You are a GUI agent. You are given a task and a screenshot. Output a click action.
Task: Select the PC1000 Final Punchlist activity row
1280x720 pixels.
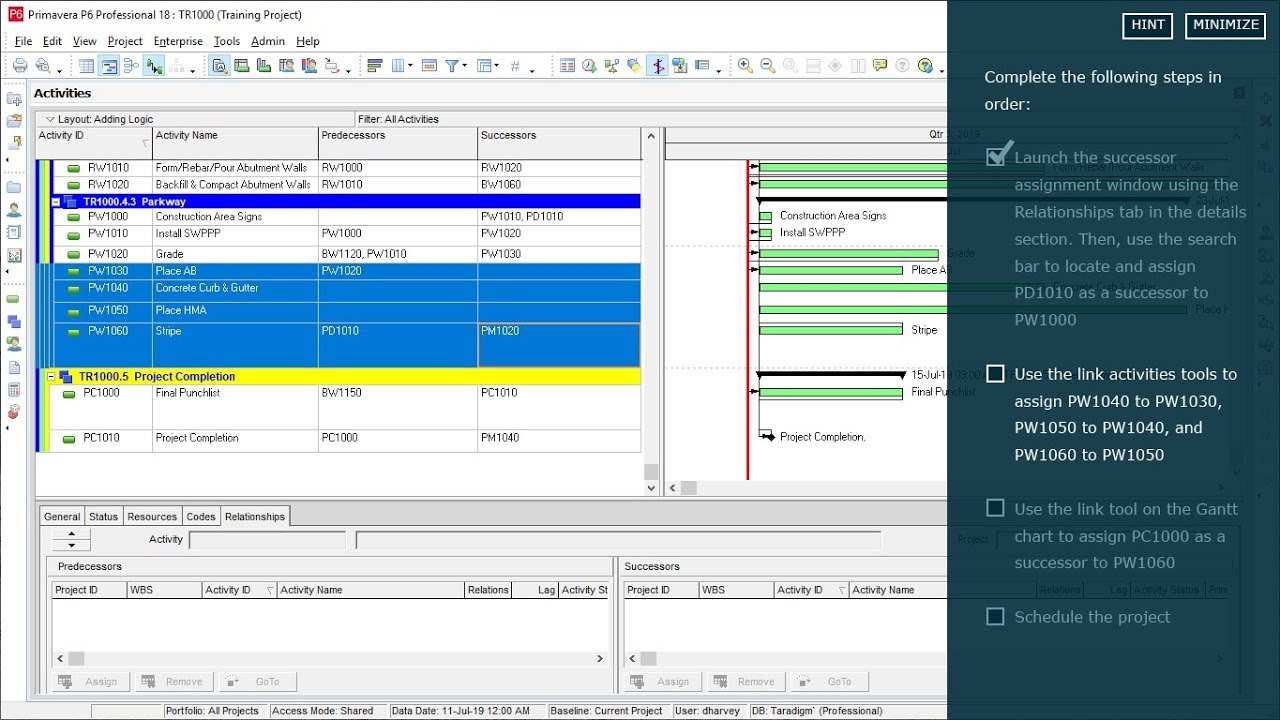338,407
